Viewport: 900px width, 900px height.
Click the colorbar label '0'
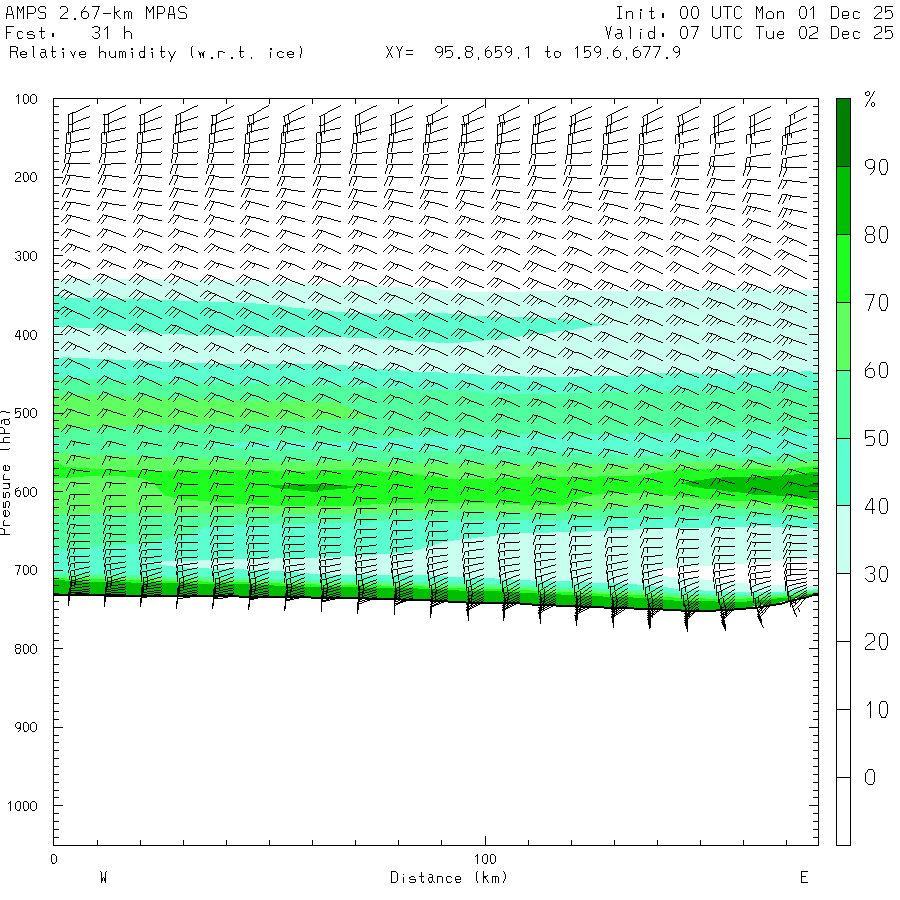870,778
